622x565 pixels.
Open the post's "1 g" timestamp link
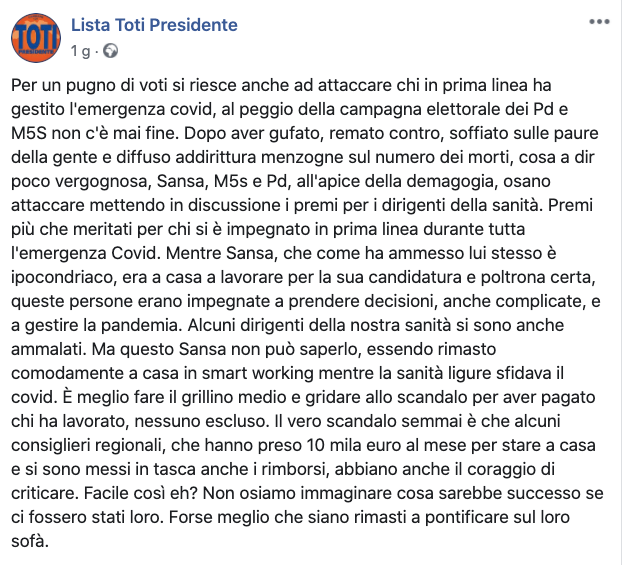[x=81, y=51]
